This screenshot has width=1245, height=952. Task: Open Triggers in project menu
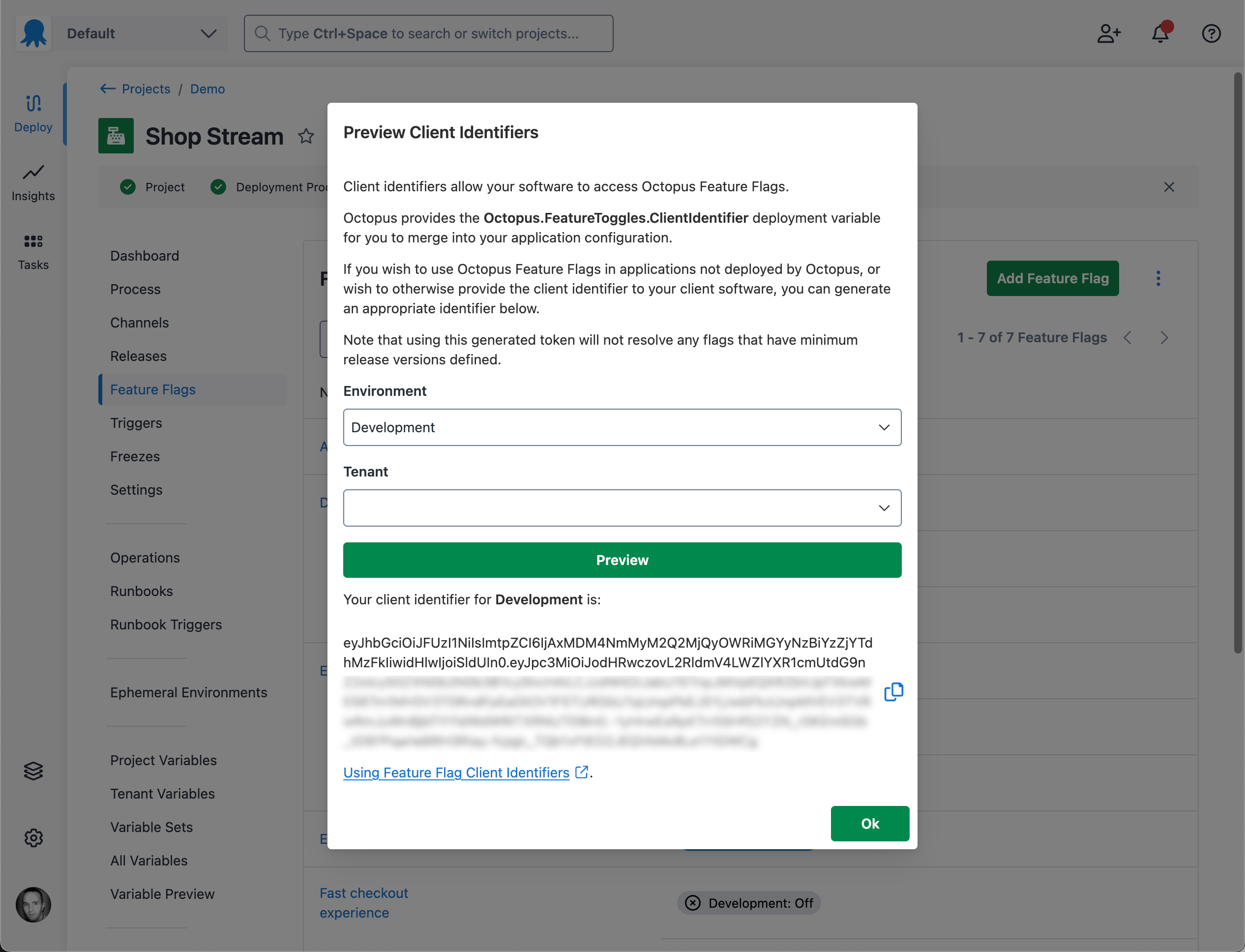click(136, 423)
